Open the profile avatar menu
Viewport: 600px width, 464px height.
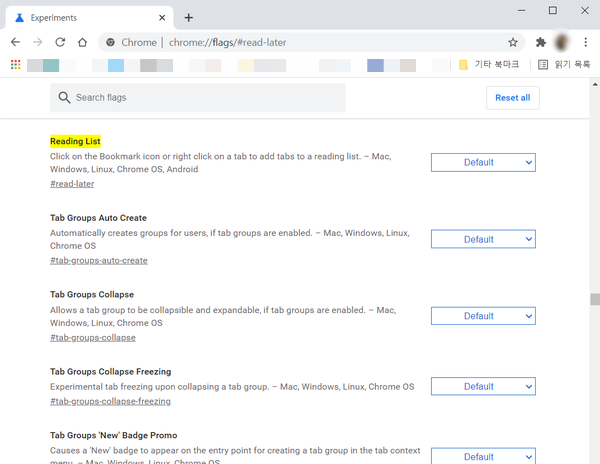click(x=562, y=42)
